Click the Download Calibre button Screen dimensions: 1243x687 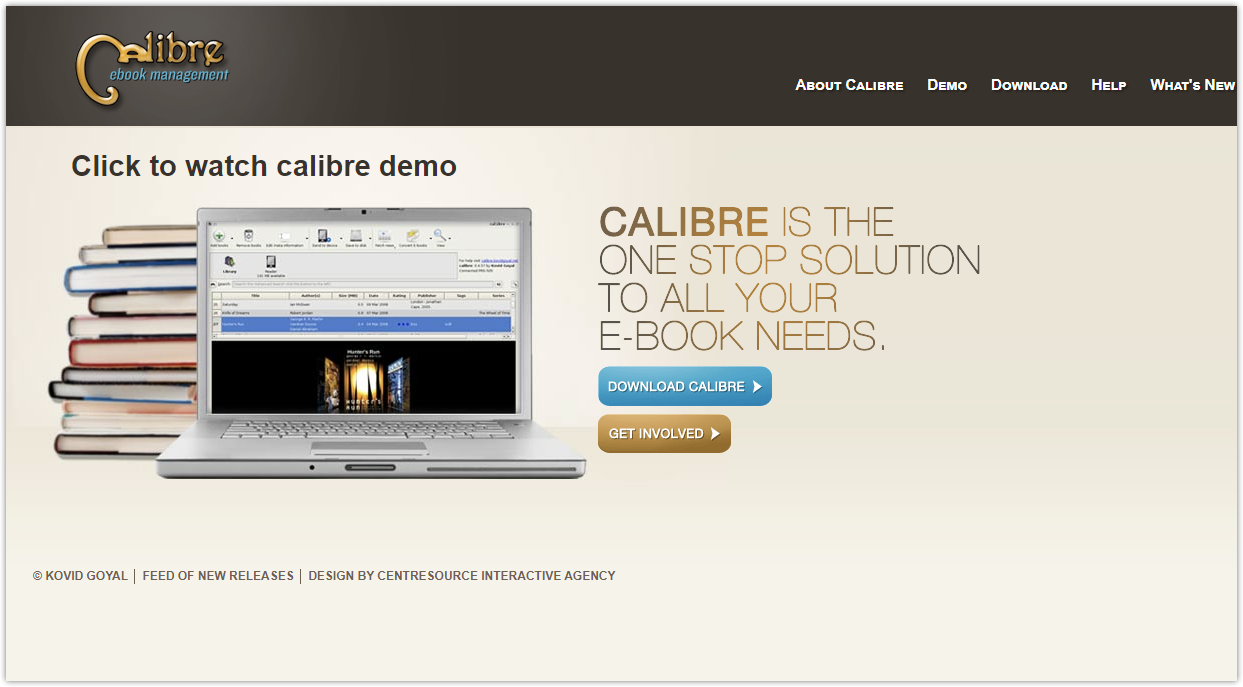point(685,386)
